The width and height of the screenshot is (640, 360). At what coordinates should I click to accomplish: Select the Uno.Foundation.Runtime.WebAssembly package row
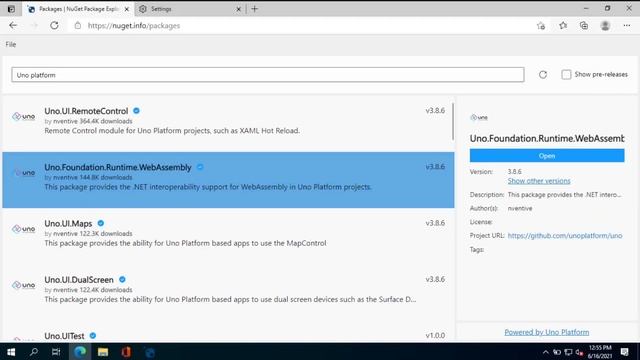228,180
